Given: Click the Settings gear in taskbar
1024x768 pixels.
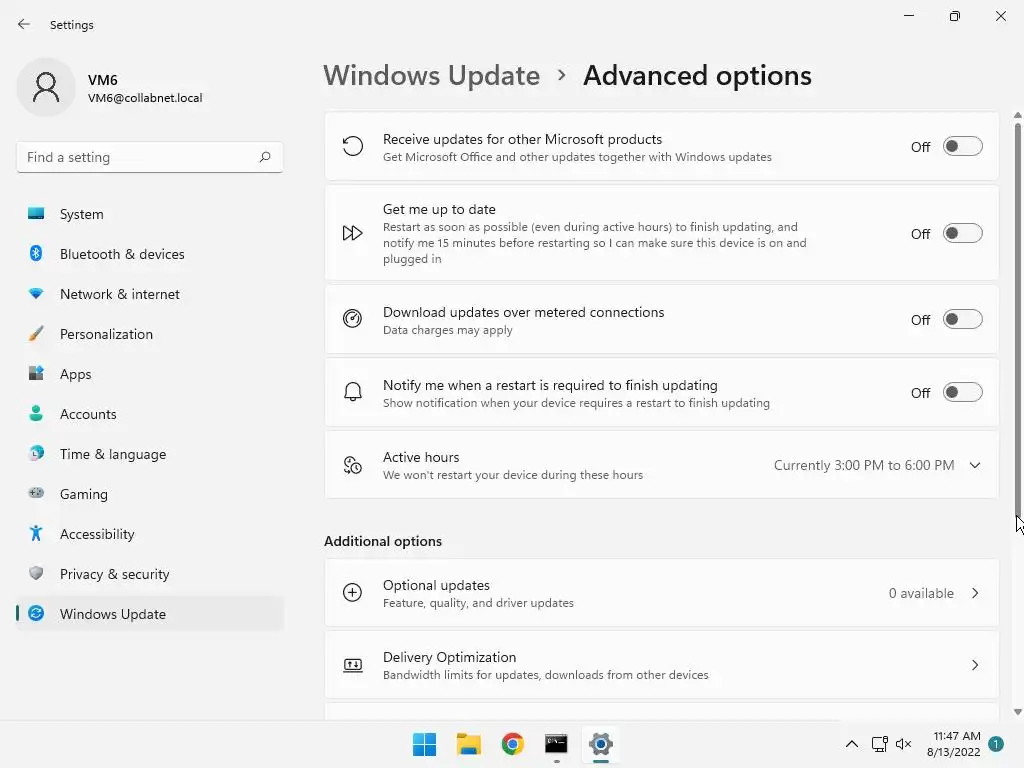Looking at the screenshot, I should click(x=600, y=744).
